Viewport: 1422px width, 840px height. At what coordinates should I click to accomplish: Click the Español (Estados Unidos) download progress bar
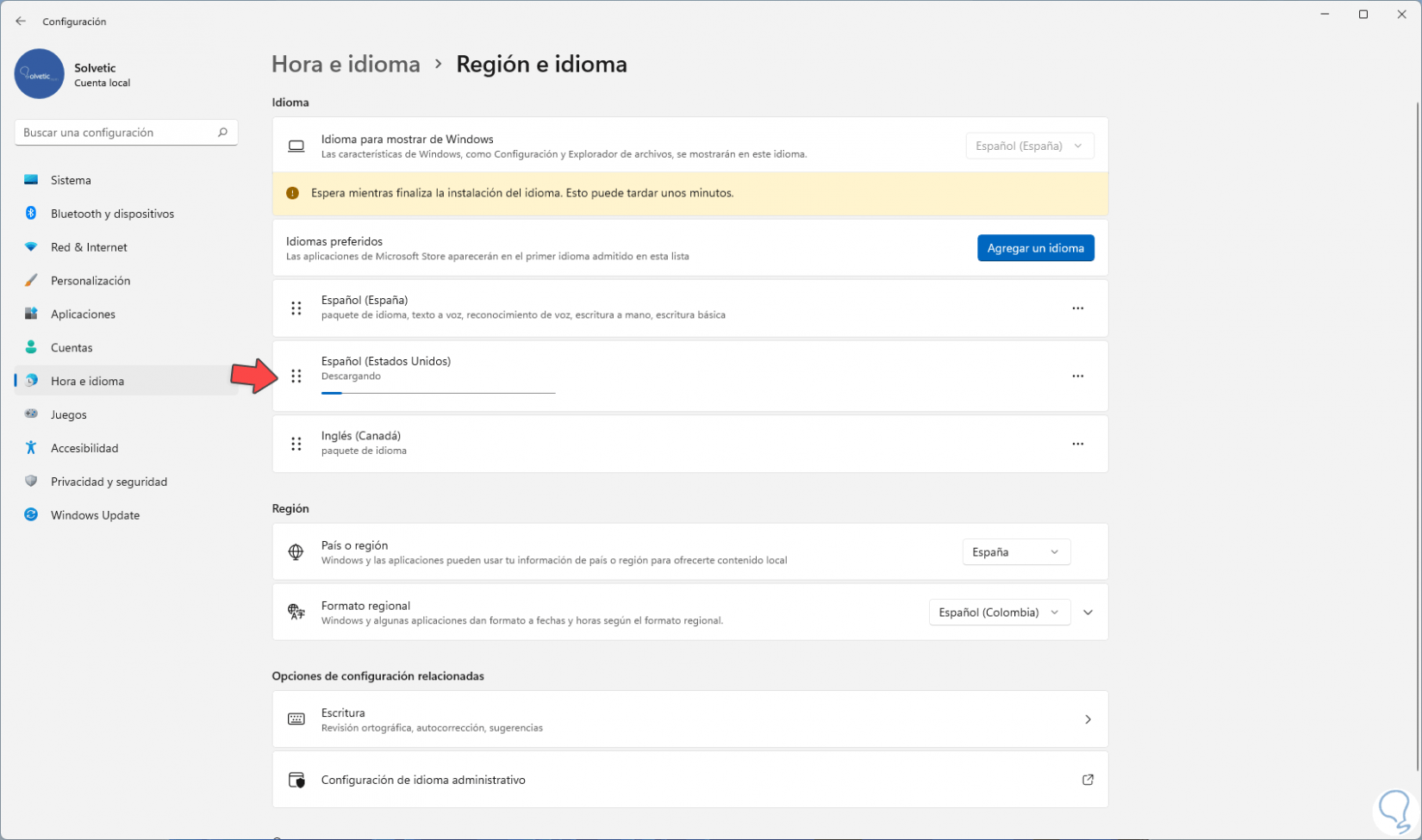tap(438, 393)
